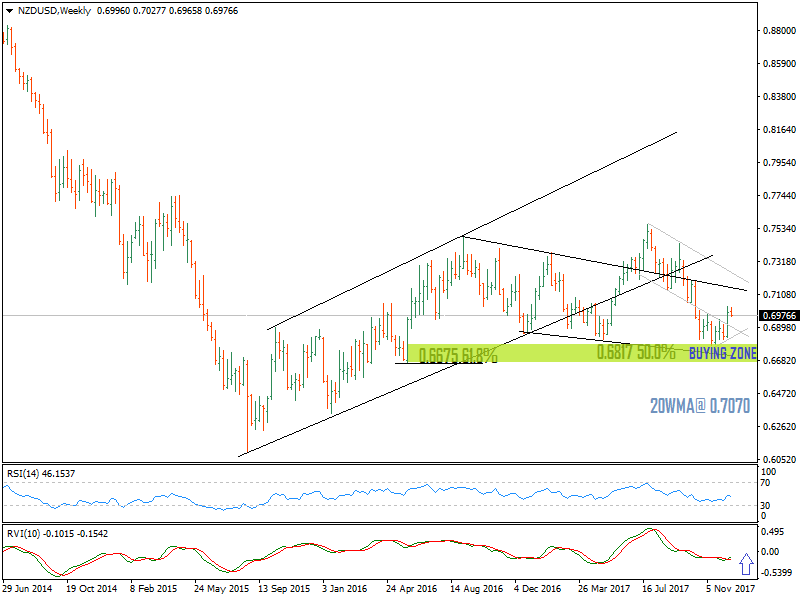Click the RVI(10) -0.1015 -0.1542 indicator label
The width and height of the screenshot is (800, 600).
[x=58, y=534]
